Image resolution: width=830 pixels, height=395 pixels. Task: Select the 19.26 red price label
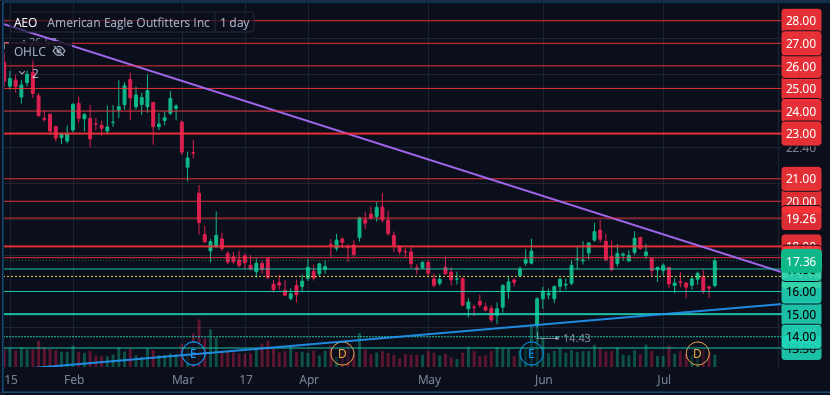[801, 218]
